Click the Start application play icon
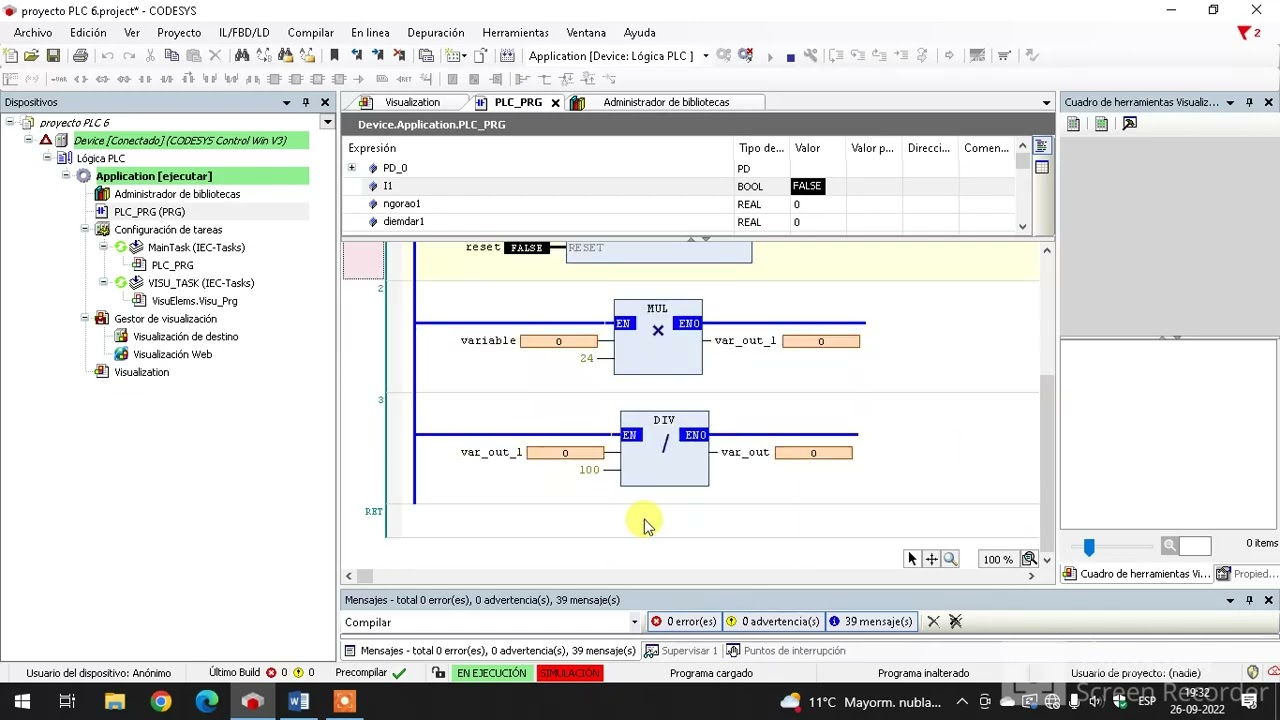The height and width of the screenshot is (720, 1280). 770,57
